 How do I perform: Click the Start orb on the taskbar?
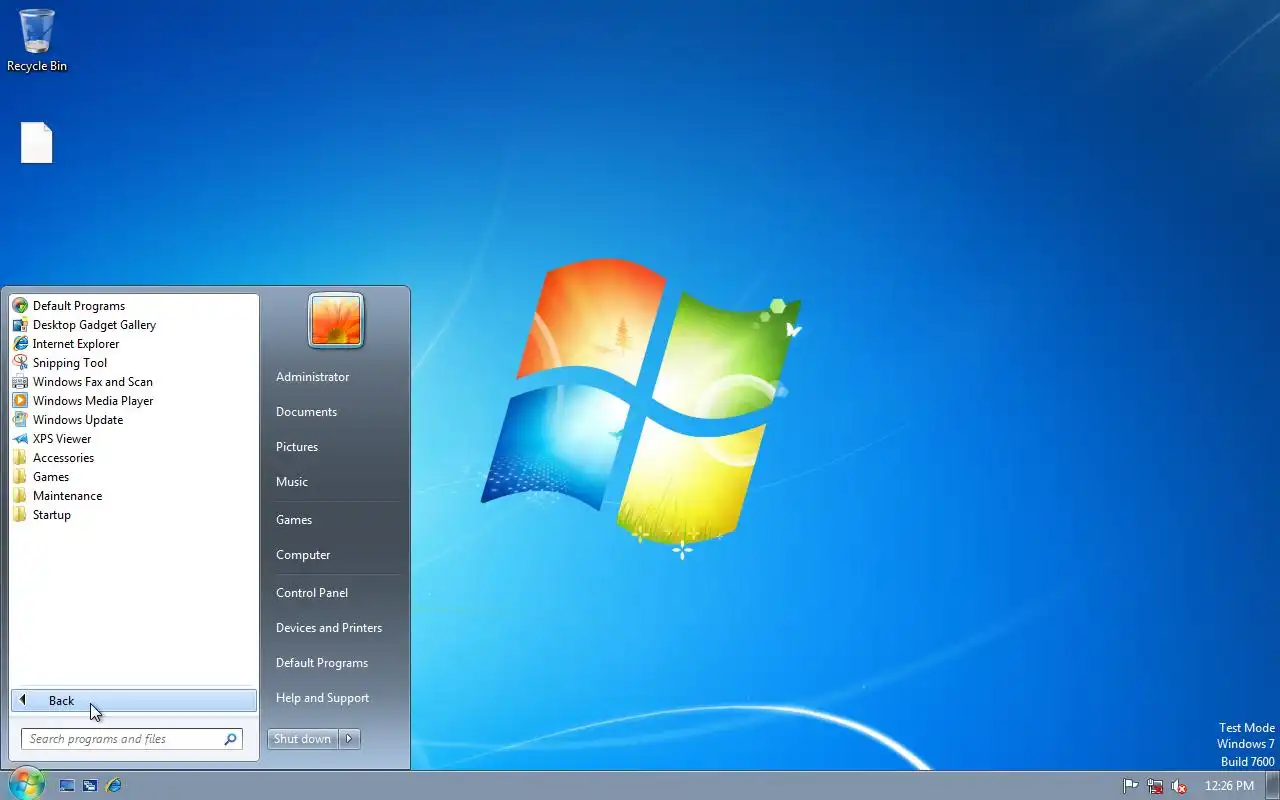point(26,784)
